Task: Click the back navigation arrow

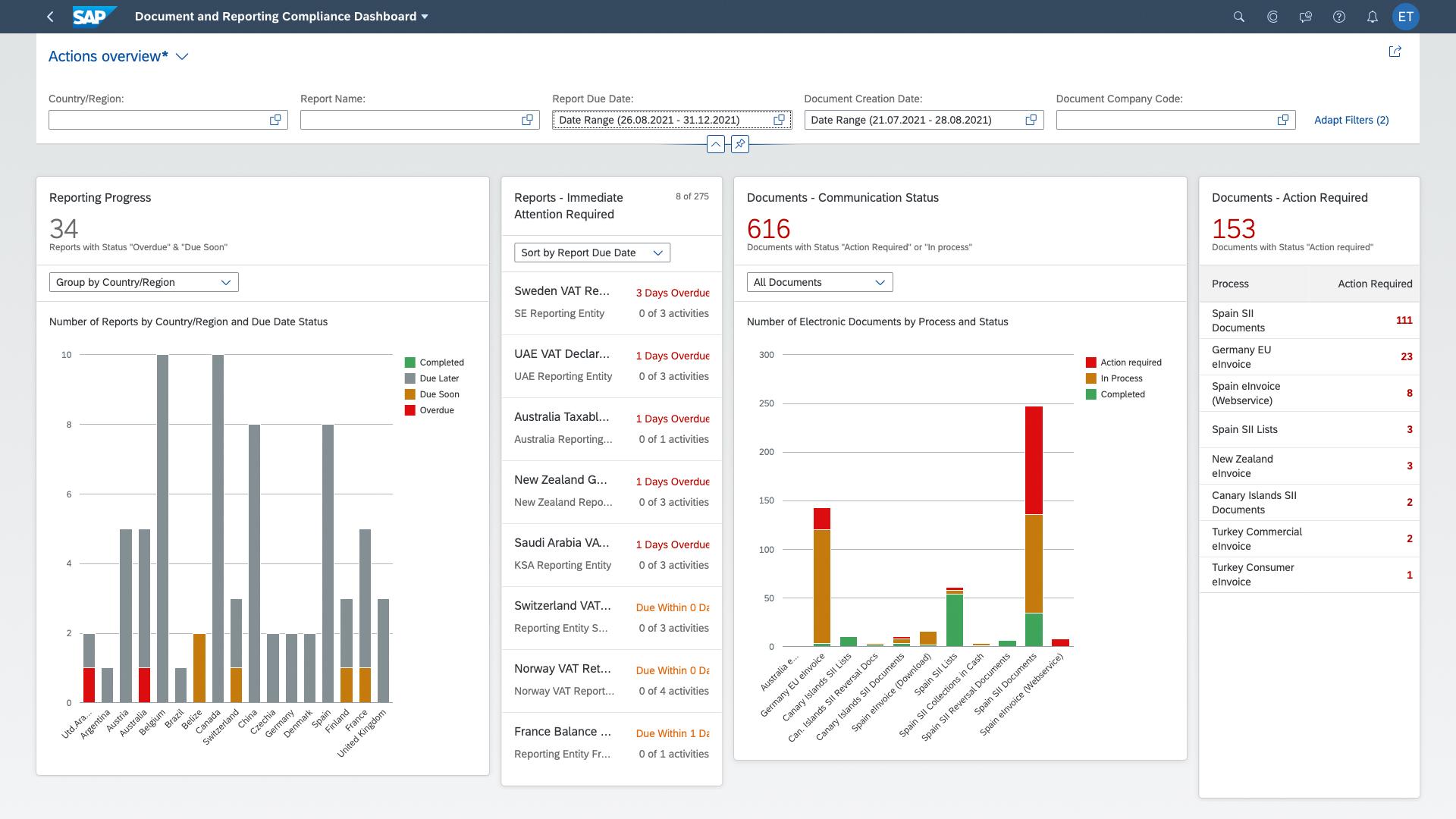Action: [x=50, y=17]
